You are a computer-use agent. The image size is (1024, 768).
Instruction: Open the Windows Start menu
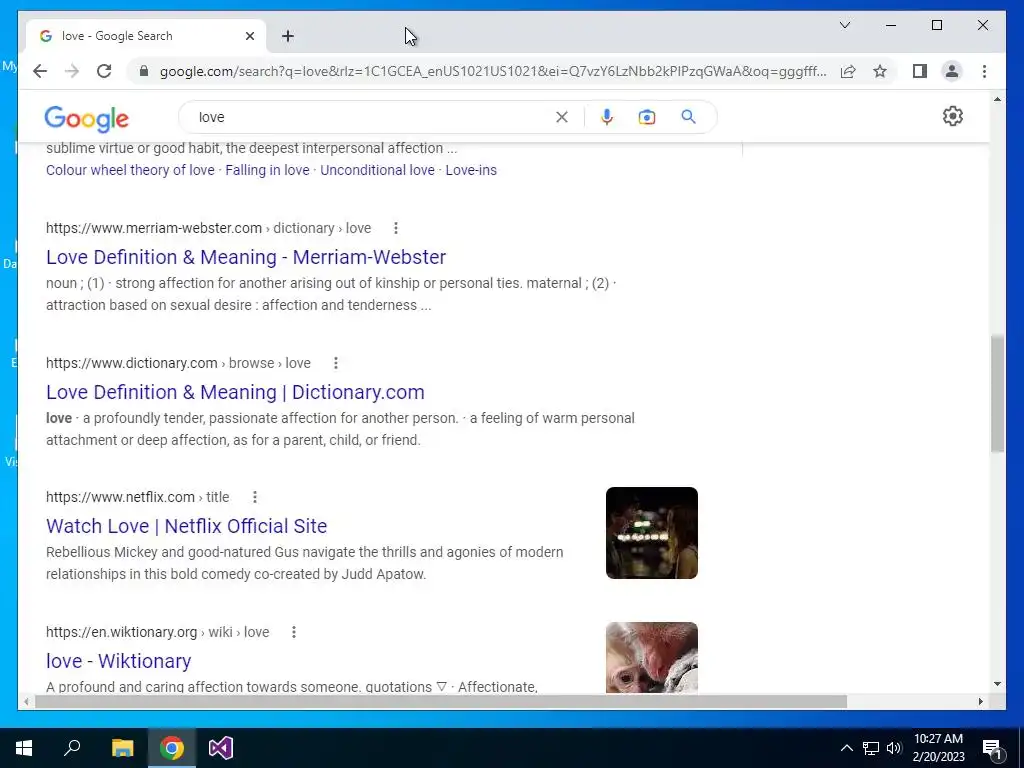tap(24, 748)
